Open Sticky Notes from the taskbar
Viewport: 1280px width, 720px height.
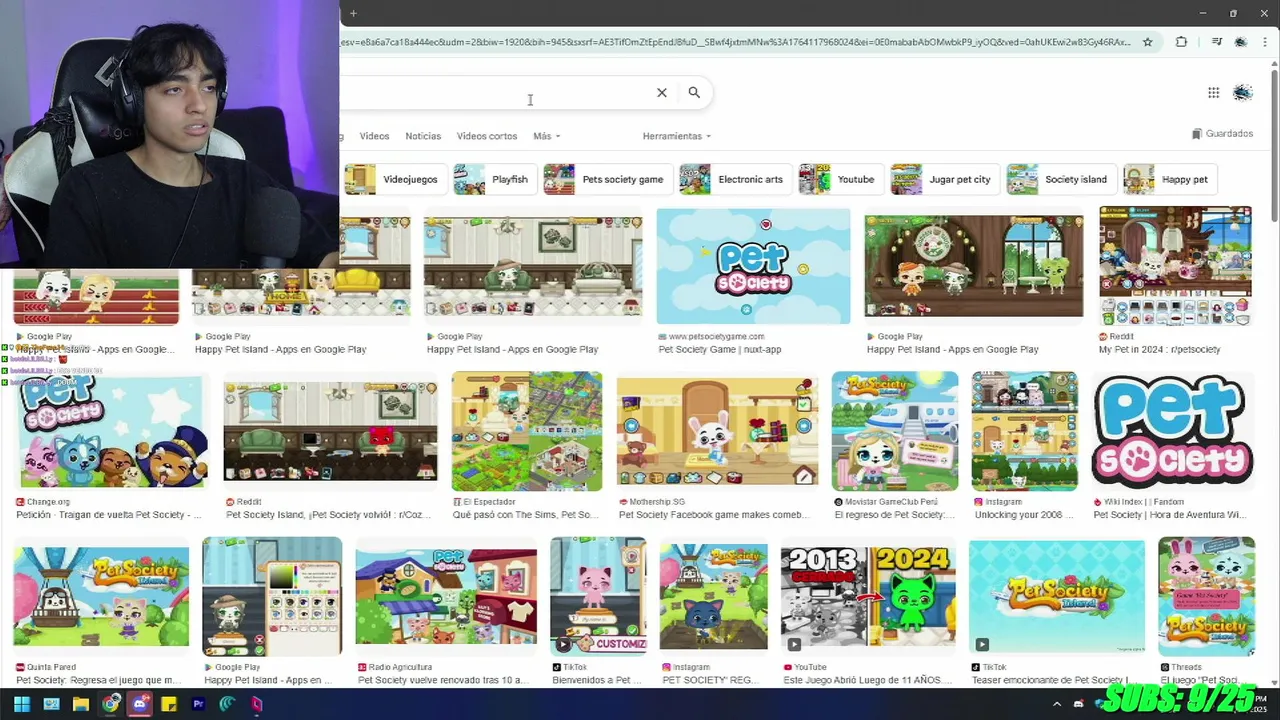tap(169, 704)
